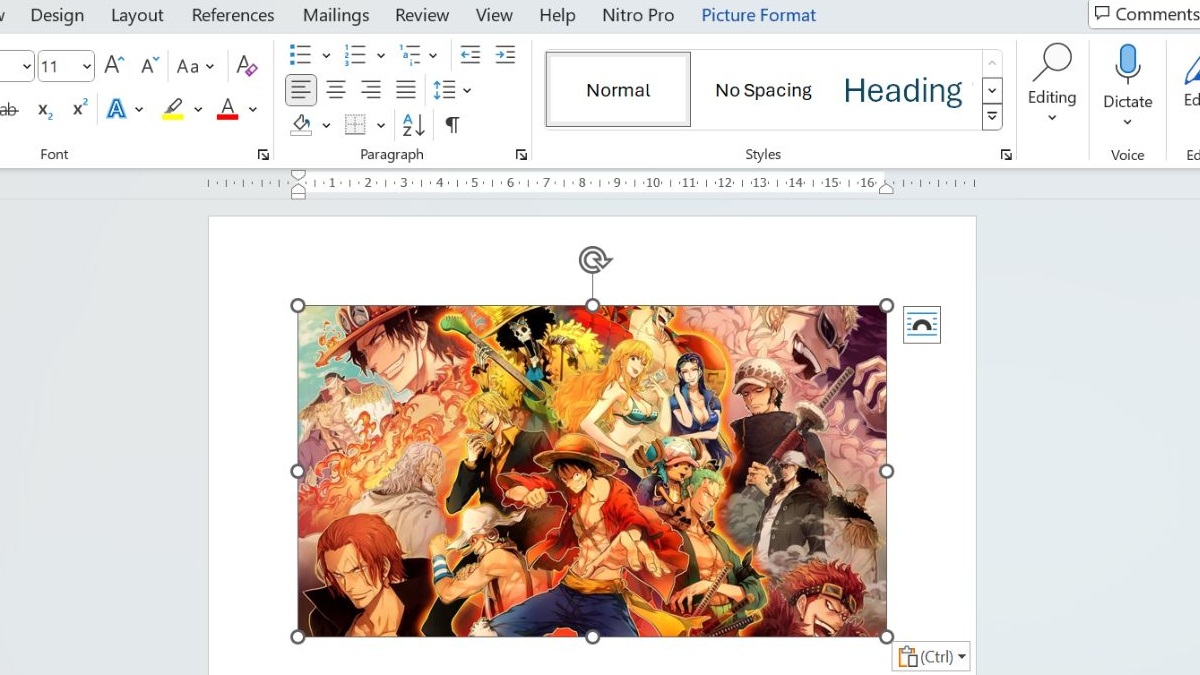Screen dimensions: 1200x675
Task: Click the styles gallery scroll-down arrow
Action: 992,90
